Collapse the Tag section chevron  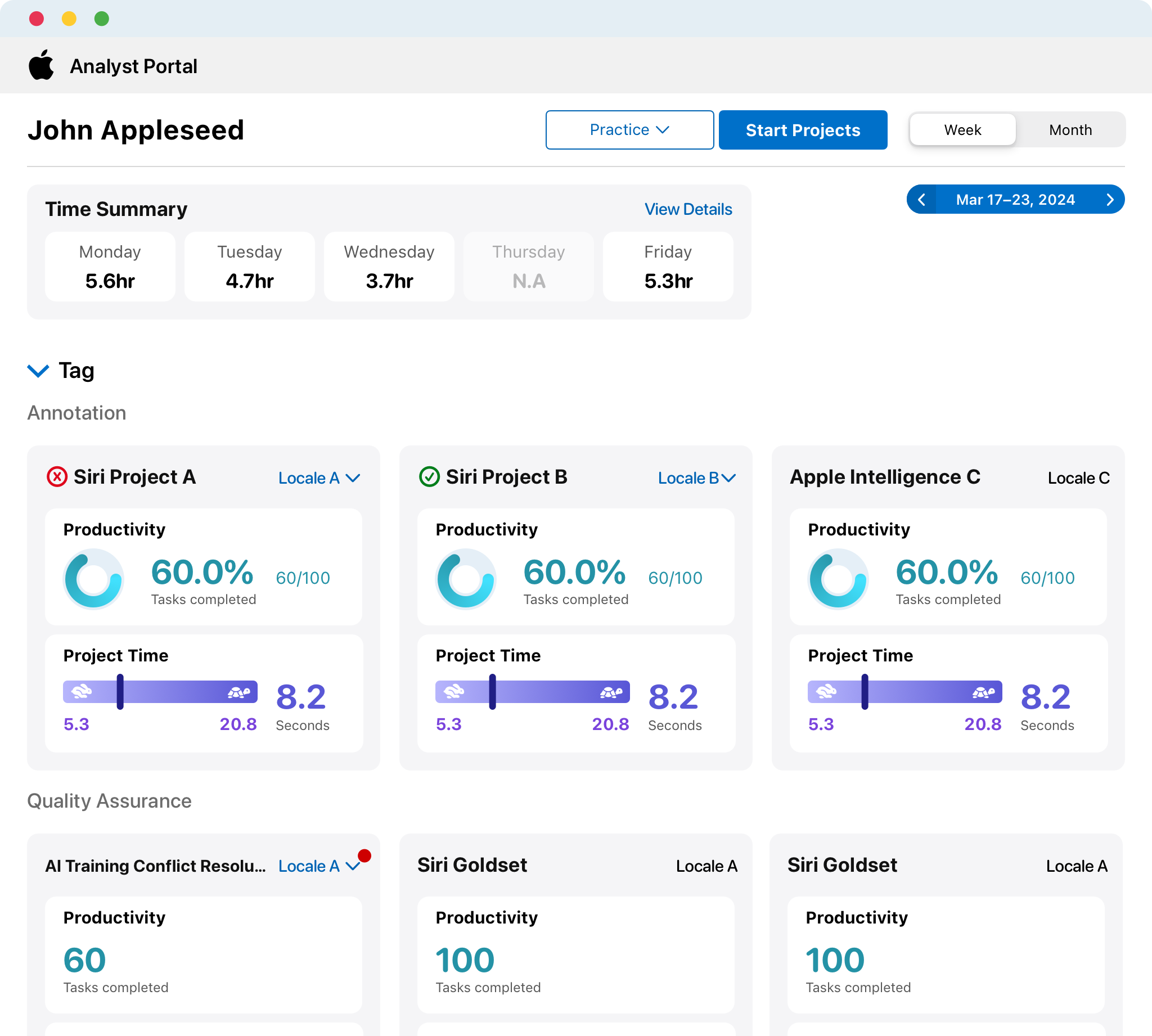(38, 371)
